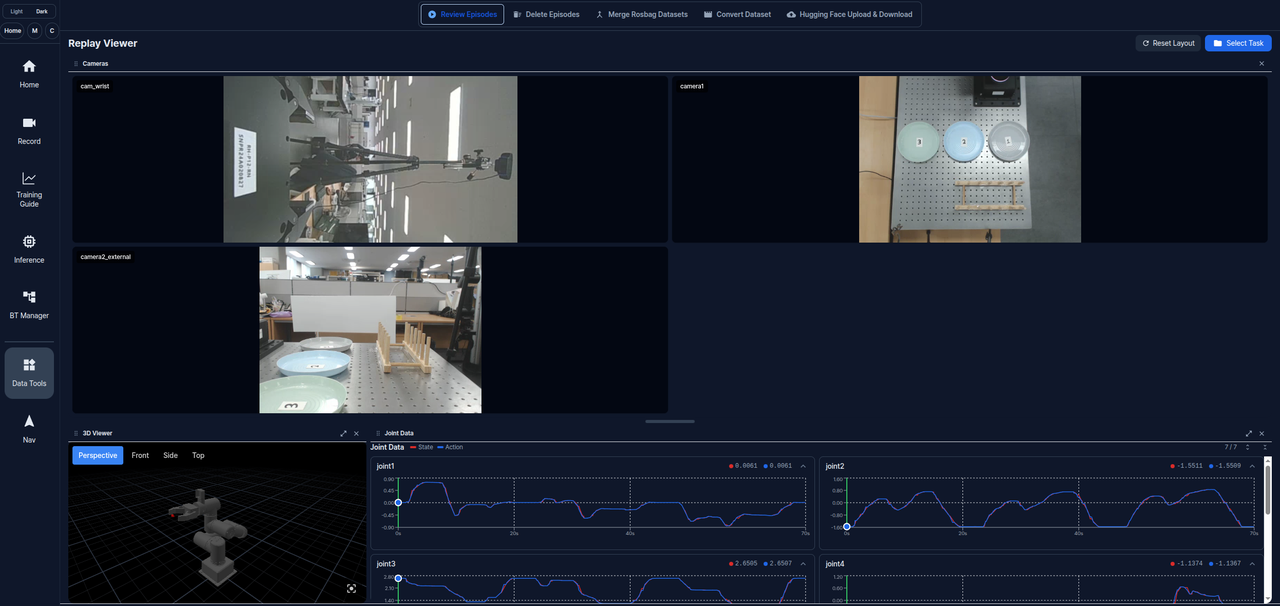Click the small Home pill button
The height and width of the screenshot is (606, 1280).
[13, 31]
